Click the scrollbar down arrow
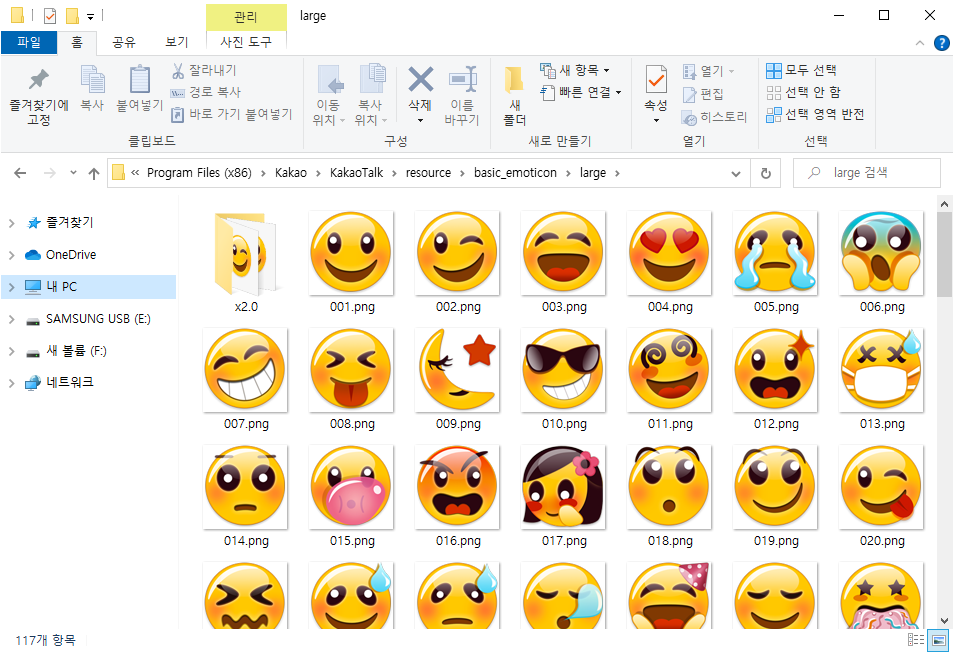This screenshot has height=653, width=954. (944, 621)
